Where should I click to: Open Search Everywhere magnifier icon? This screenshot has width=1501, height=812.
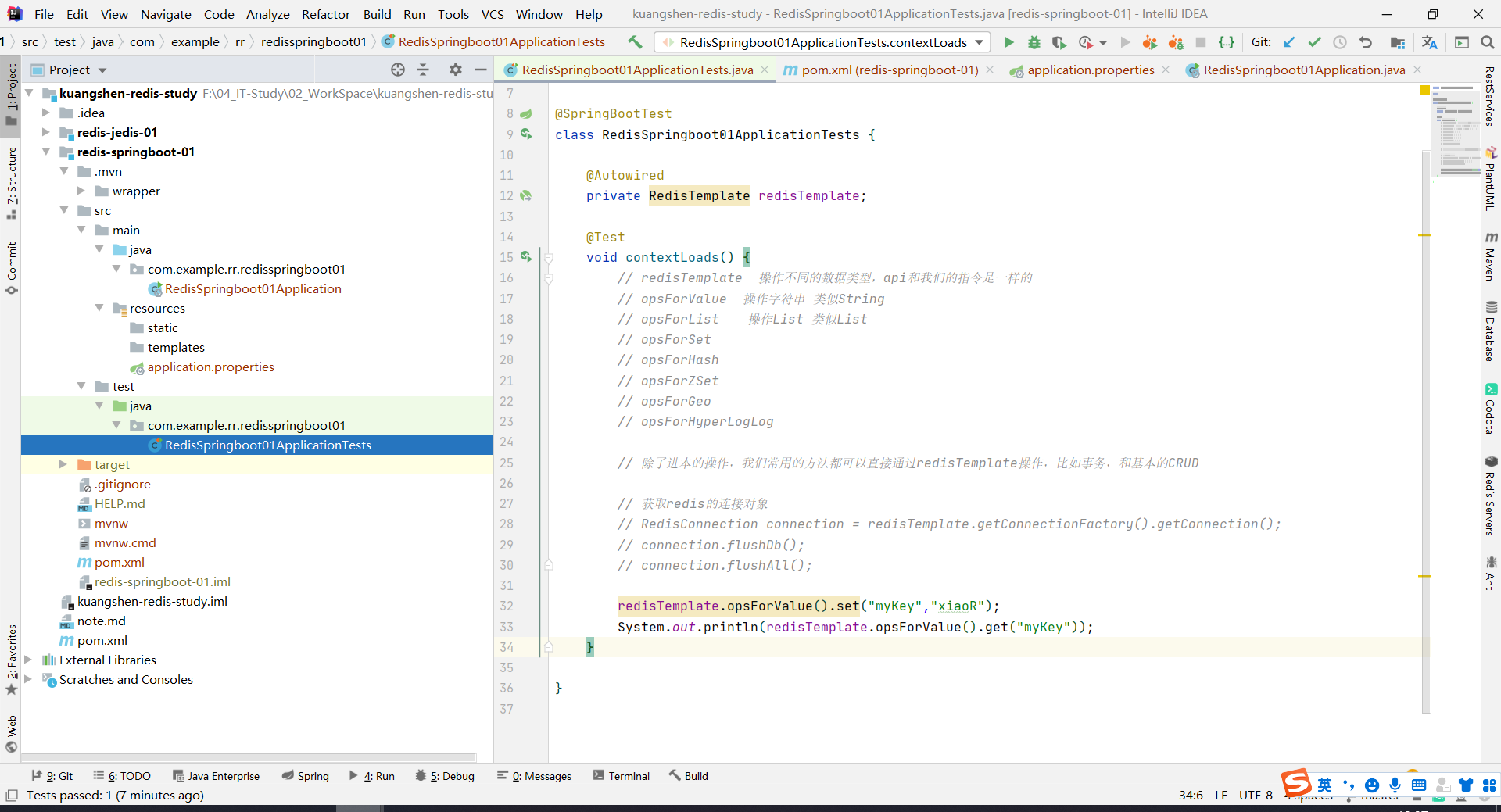coord(1488,42)
